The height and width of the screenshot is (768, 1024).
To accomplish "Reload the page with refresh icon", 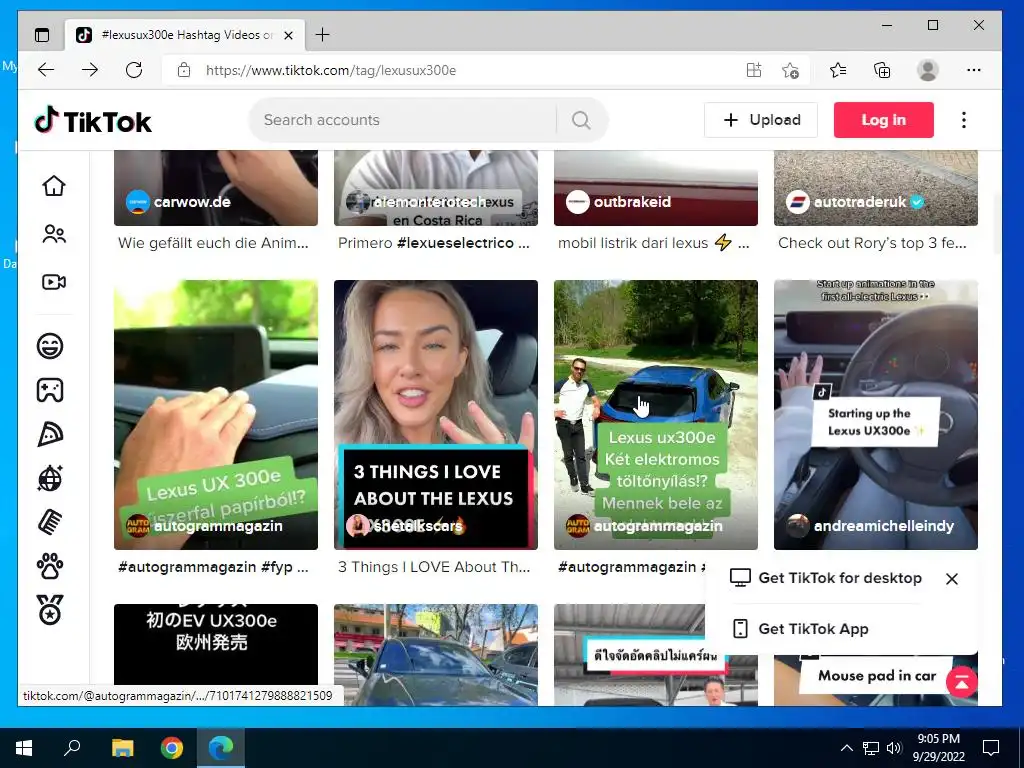I will coord(134,70).
